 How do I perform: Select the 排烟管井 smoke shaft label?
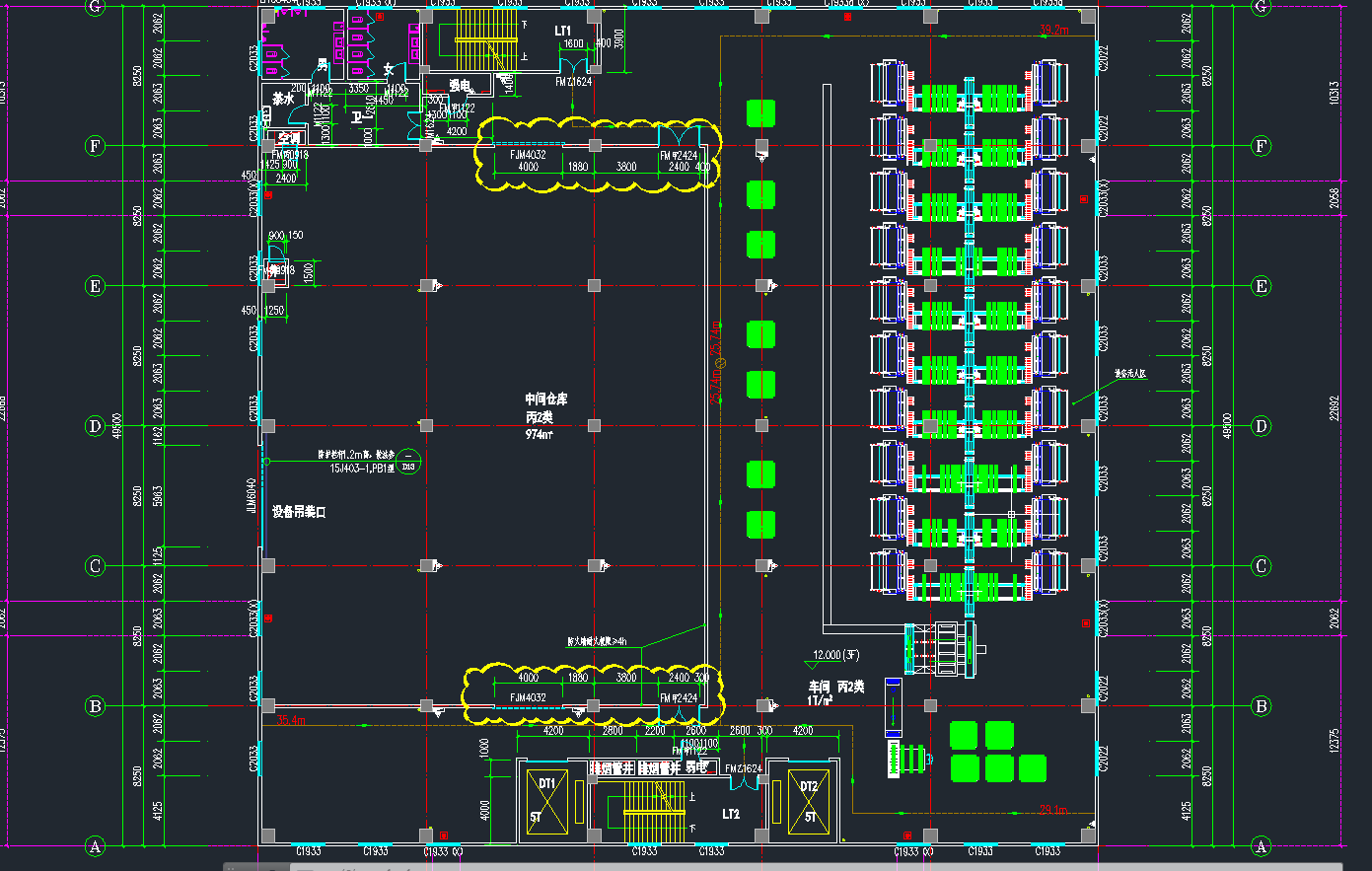[x=612, y=767]
